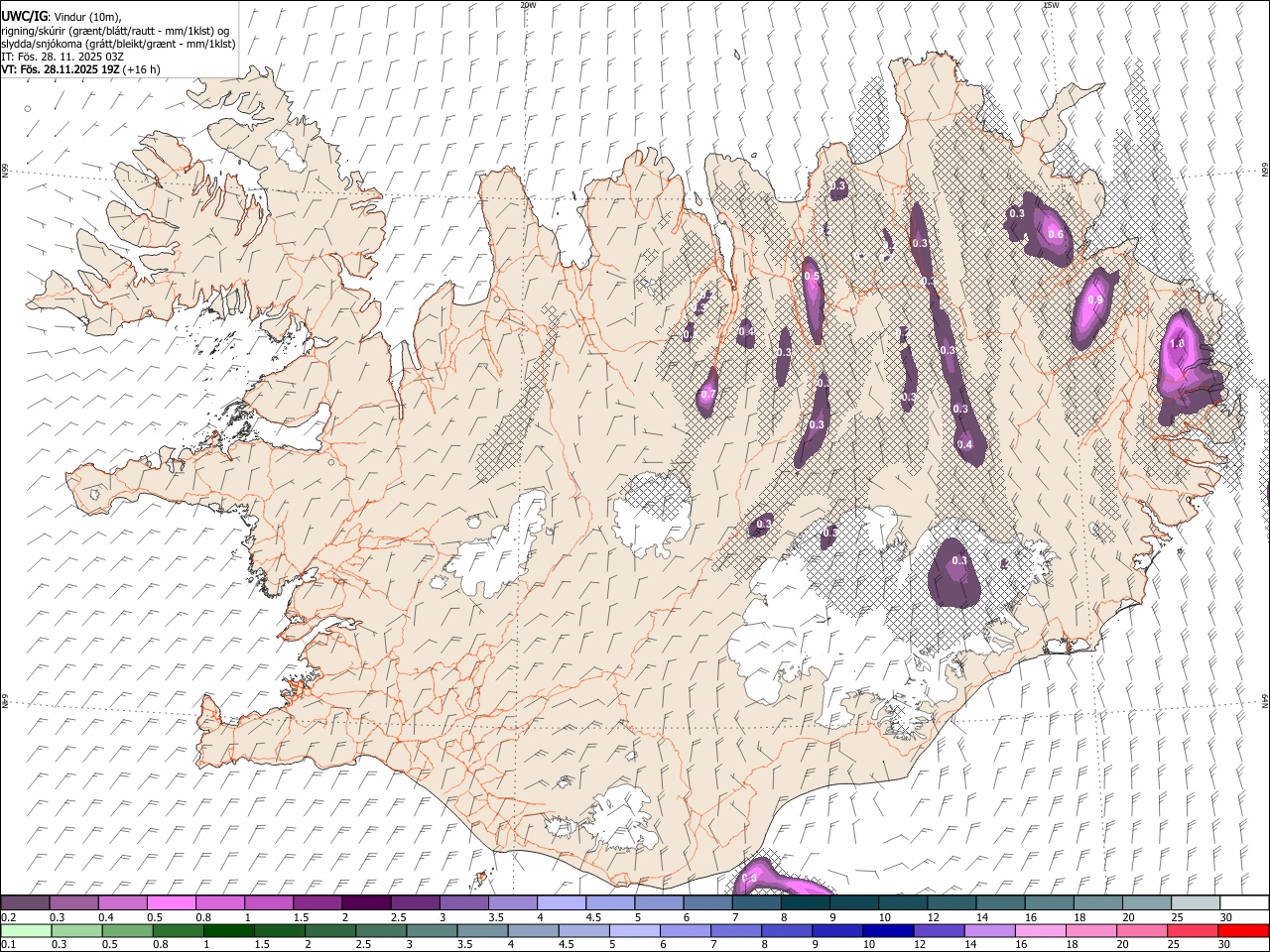The width and height of the screenshot is (1270, 952).
Task: Pick the bright pink 0.5 swatch, top legend row
Action: [172, 903]
